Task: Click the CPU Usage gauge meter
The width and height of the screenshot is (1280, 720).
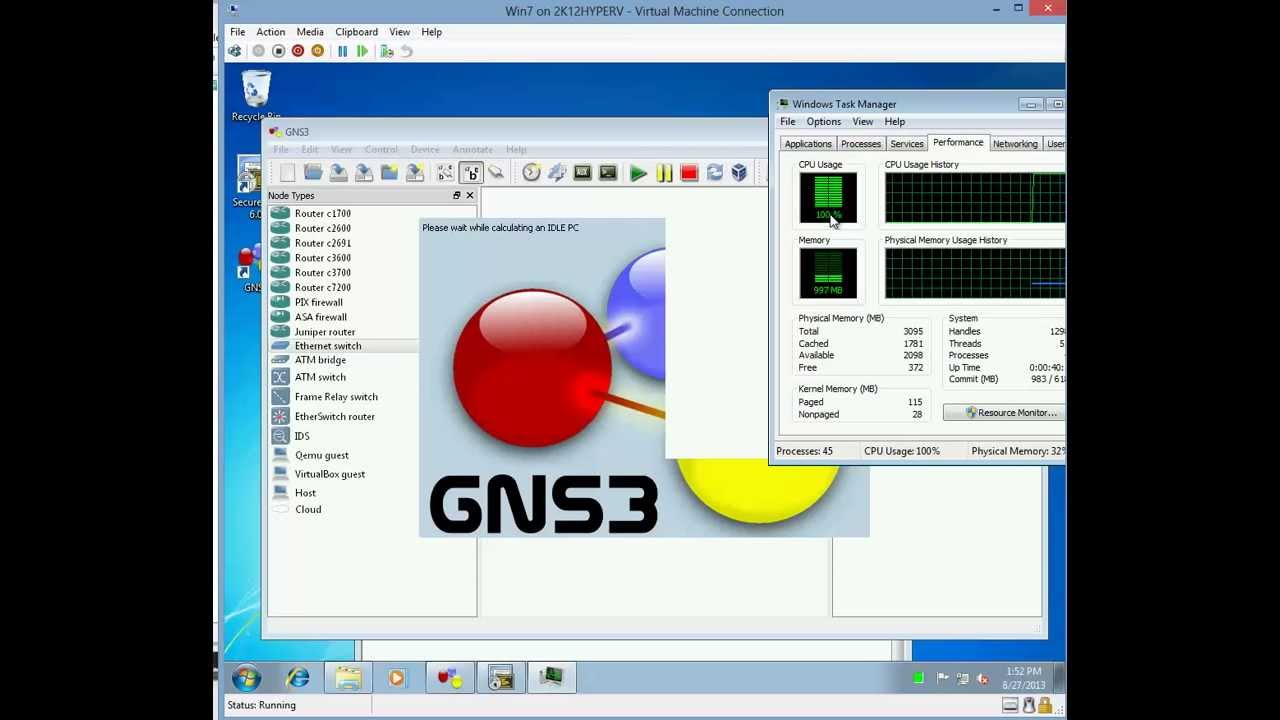Action: [x=828, y=198]
